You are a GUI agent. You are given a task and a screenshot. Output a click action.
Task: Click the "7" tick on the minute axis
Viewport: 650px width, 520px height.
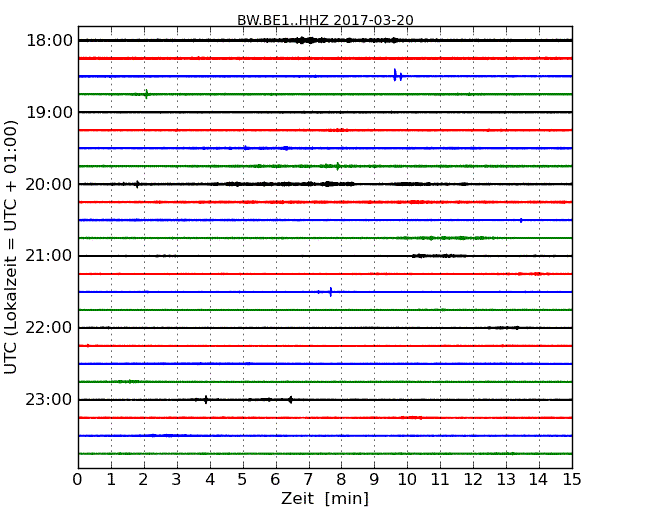(x=308, y=479)
